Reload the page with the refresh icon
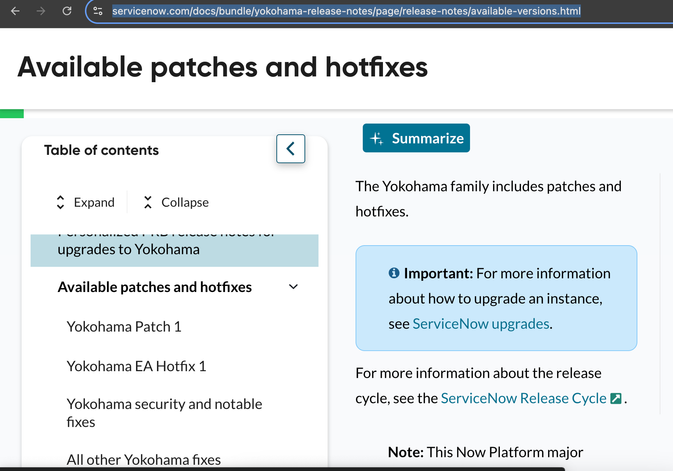Viewport: 673px width, 471px height. [67, 11]
